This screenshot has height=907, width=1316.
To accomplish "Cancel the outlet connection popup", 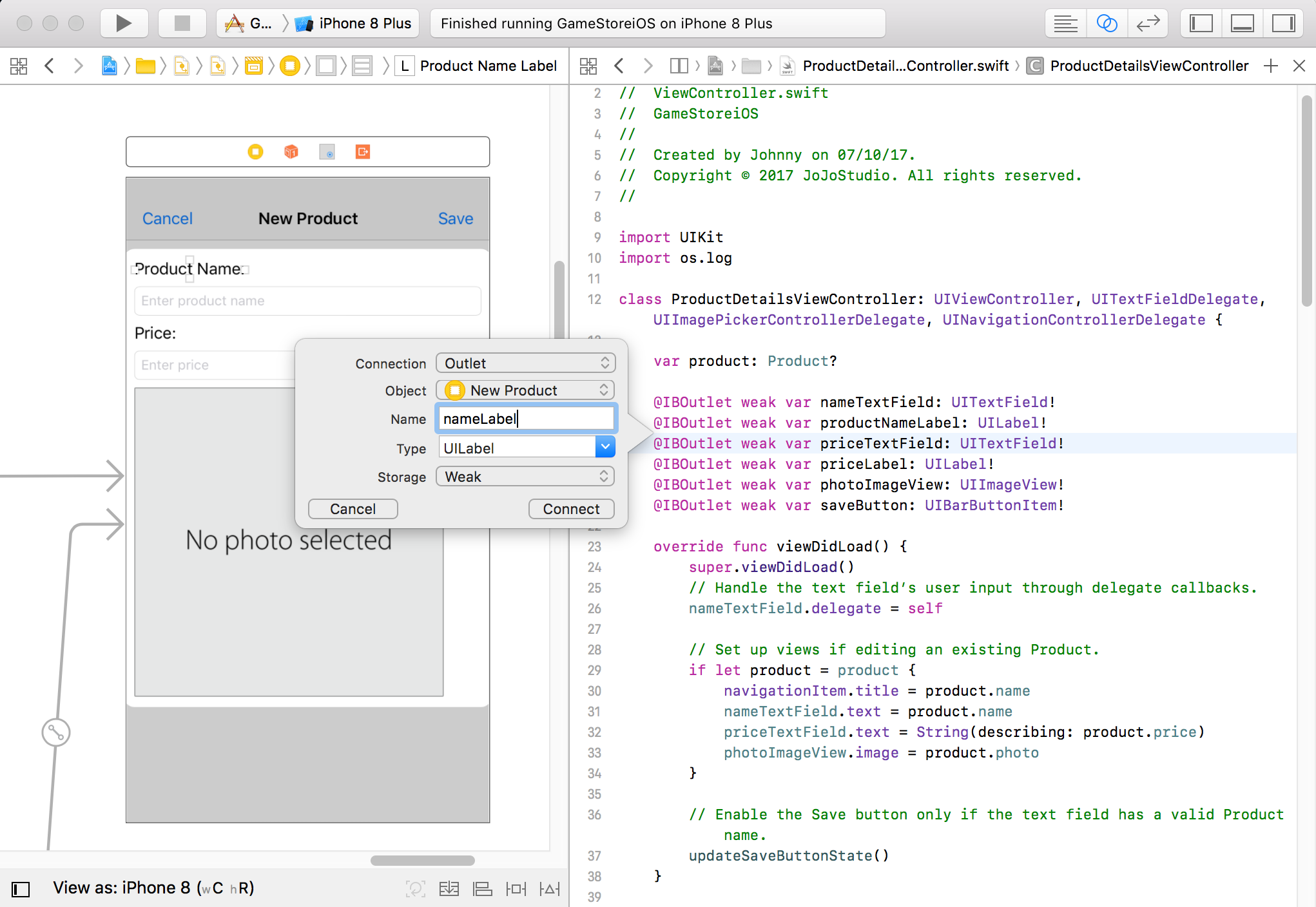I will [x=353, y=509].
